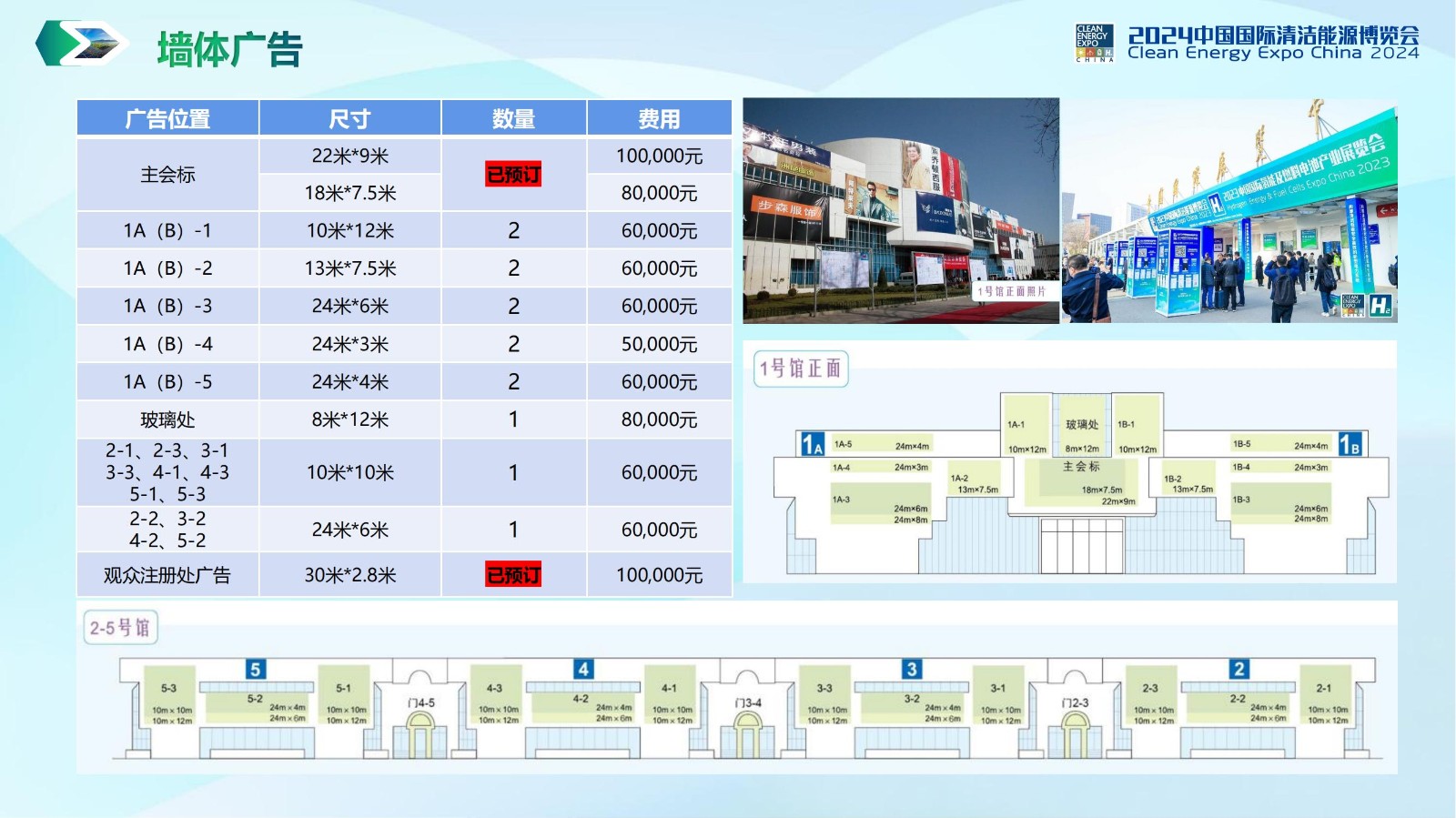Open the 2023 expo entrance arch photo

point(1229,211)
